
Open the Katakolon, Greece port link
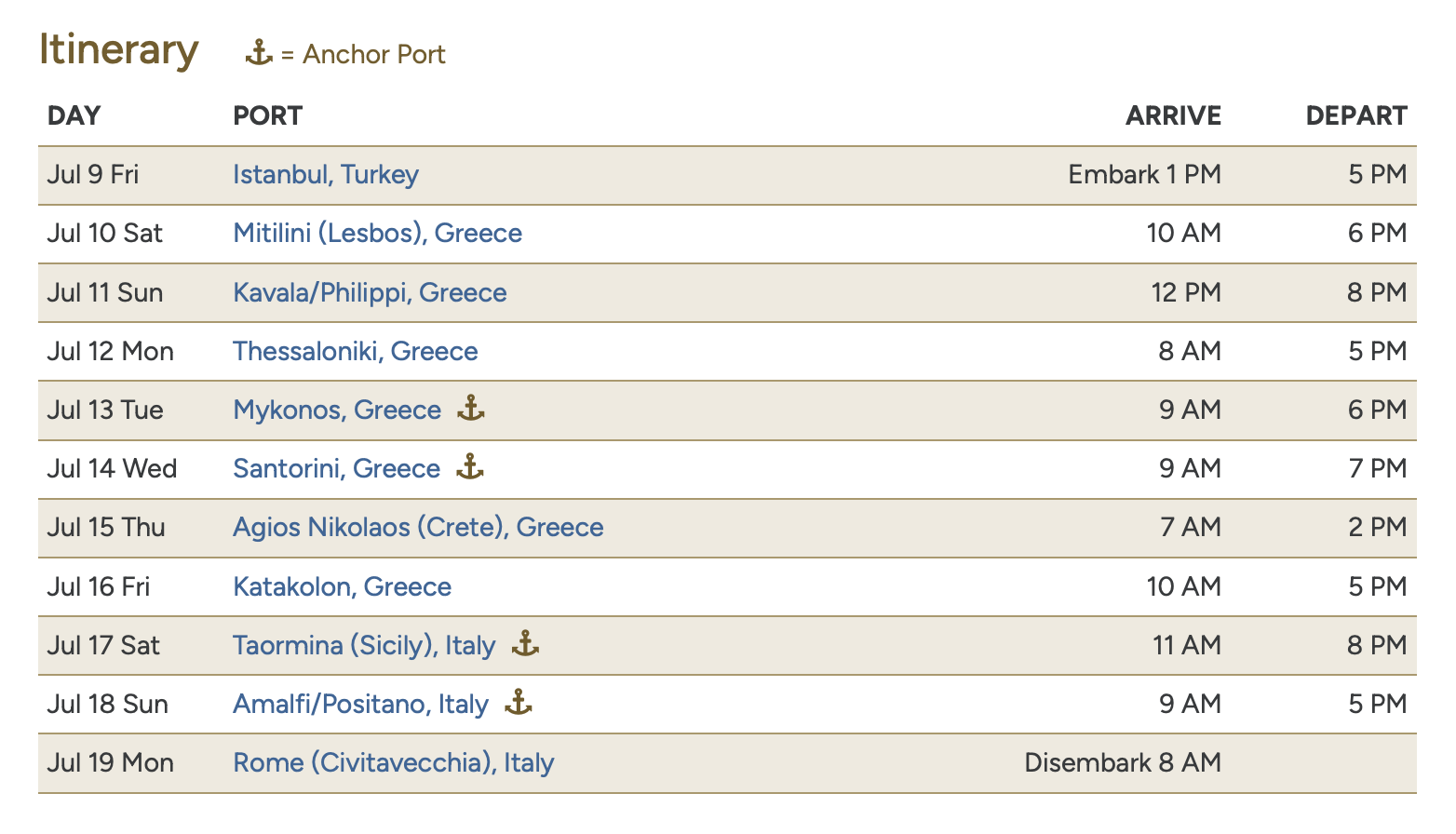pyautogui.click(x=342, y=587)
